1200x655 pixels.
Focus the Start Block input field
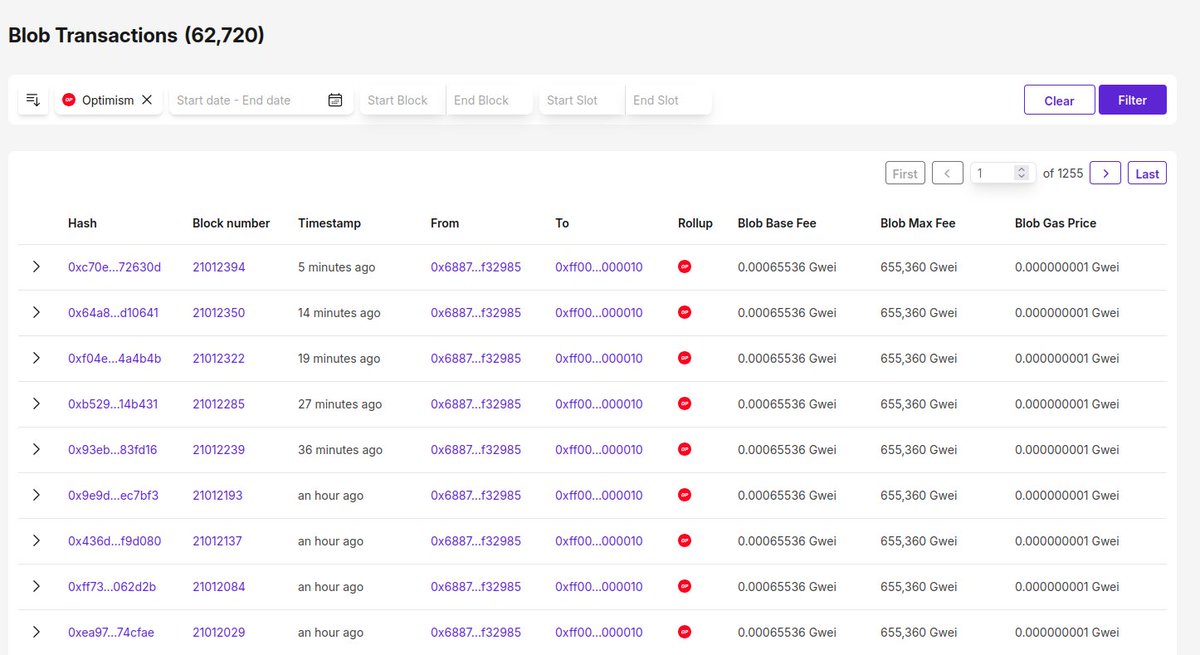point(402,100)
